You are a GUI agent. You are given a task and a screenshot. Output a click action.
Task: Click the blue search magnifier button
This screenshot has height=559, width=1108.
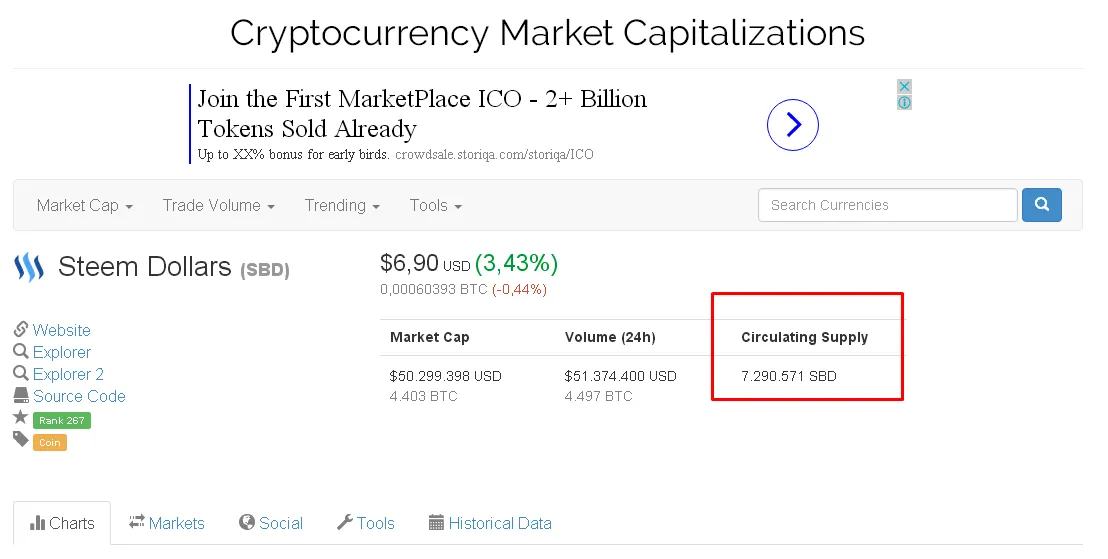click(x=1042, y=205)
